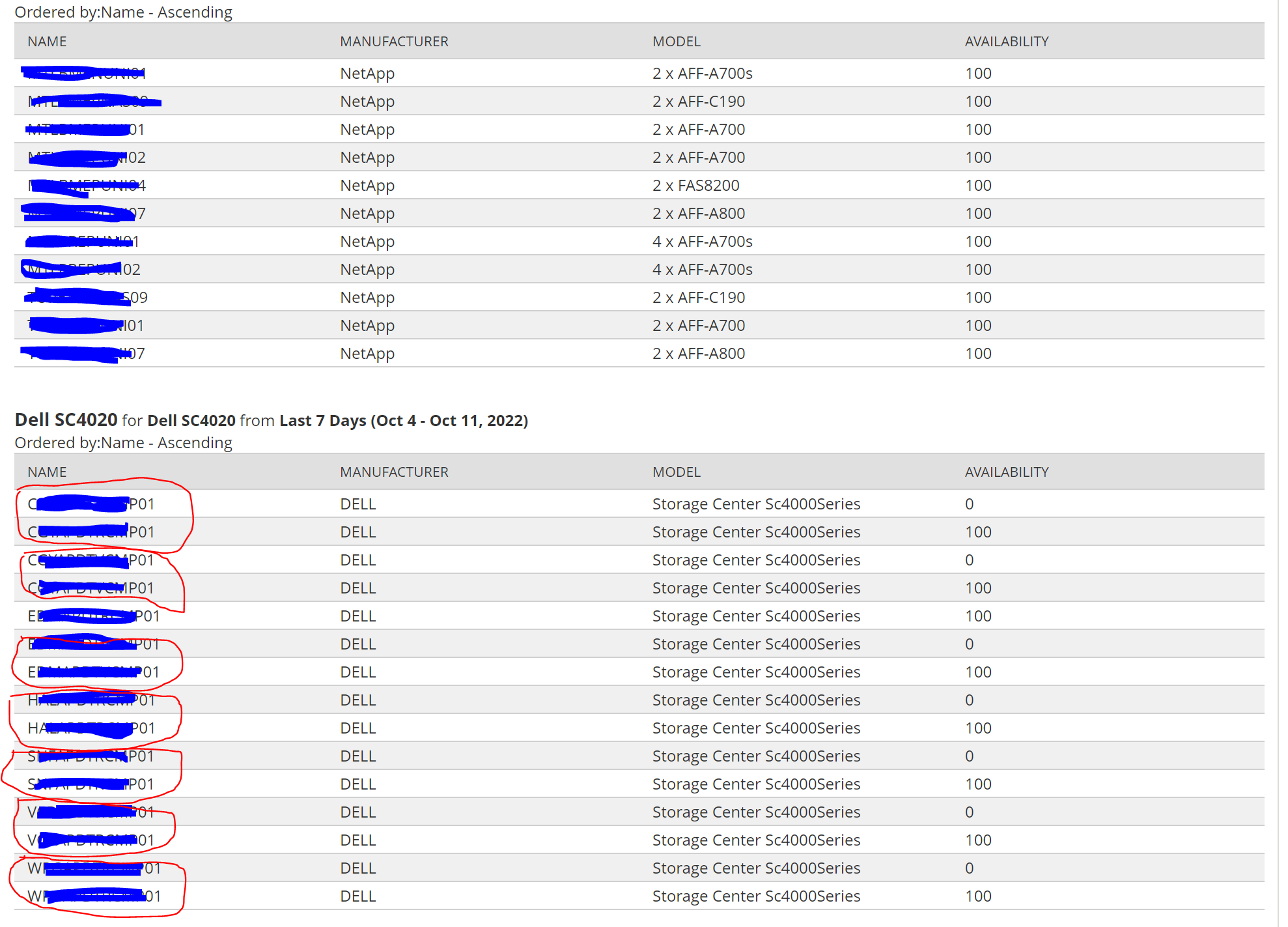
Task: Select the 2 x FAS8200 model cell
Action: pyautogui.click(x=695, y=186)
